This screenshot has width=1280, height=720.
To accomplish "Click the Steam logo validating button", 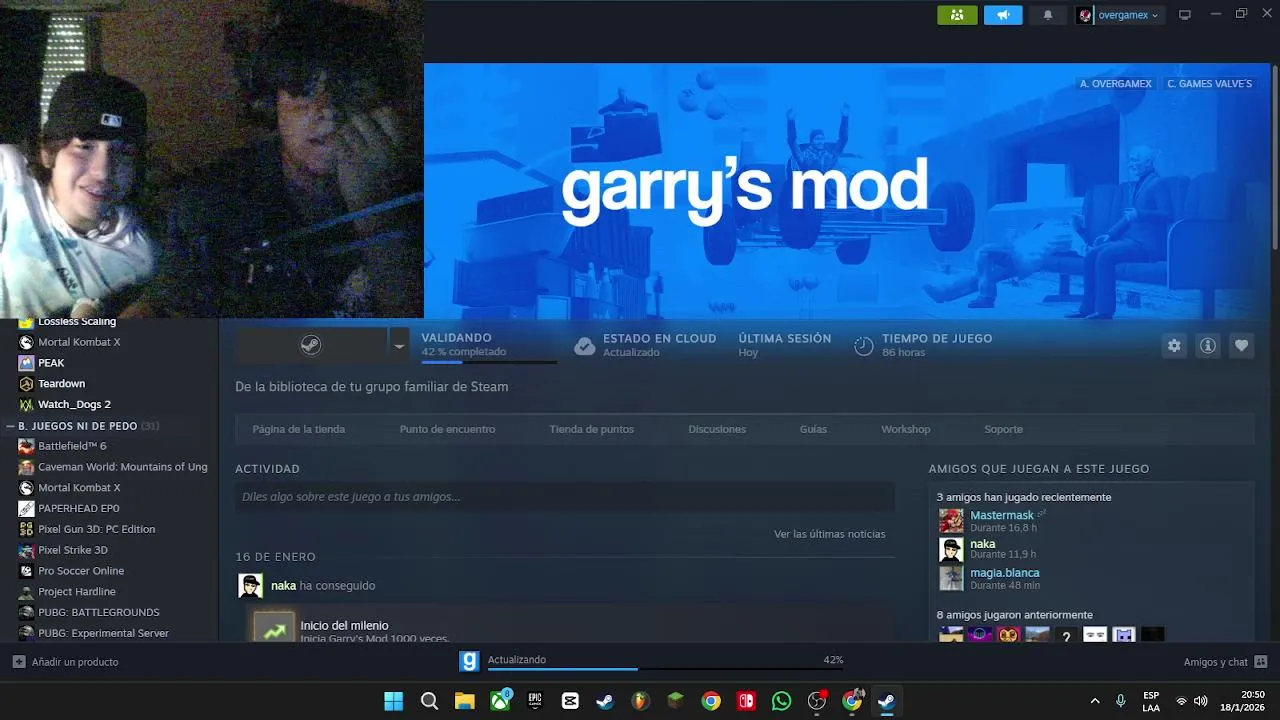I will pyautogui.click(x=311, y=346).
